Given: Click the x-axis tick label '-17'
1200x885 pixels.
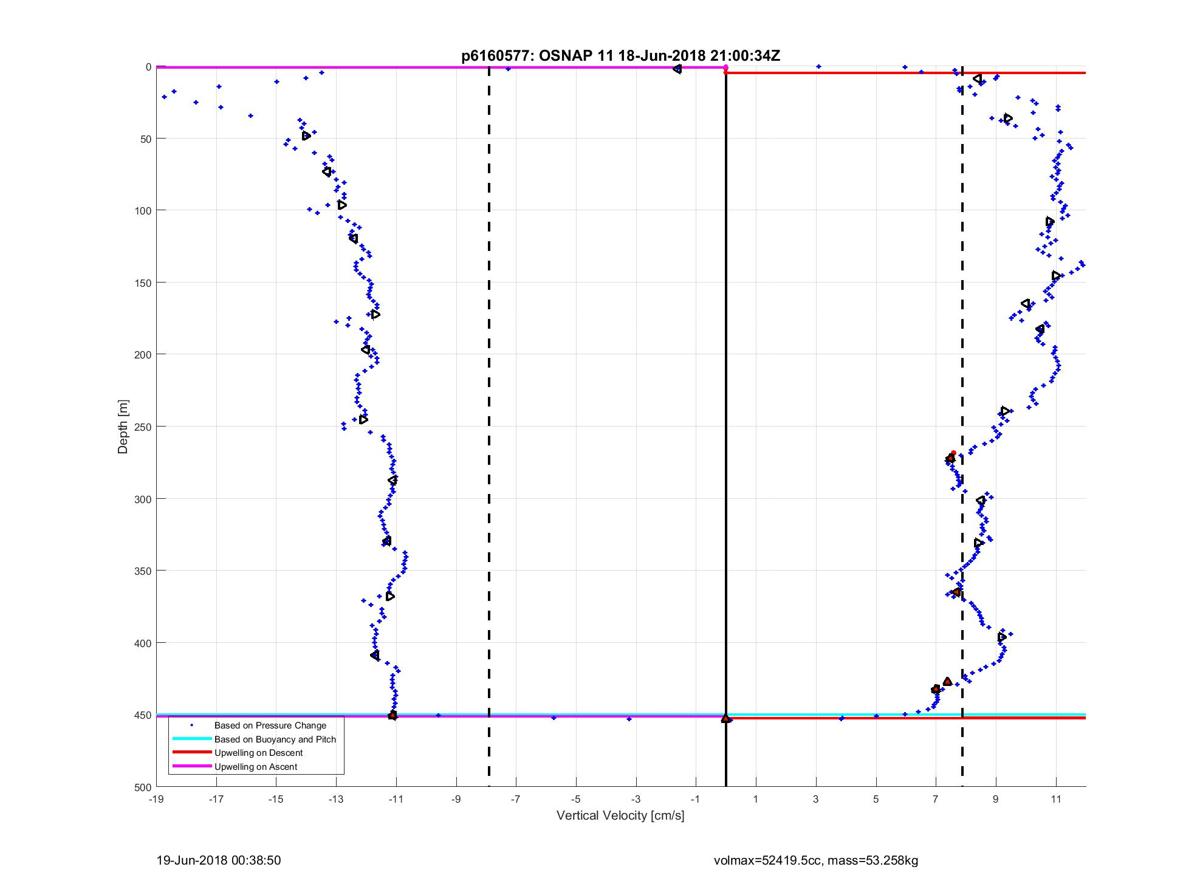Looking at the screenshot, I should 216,799.
